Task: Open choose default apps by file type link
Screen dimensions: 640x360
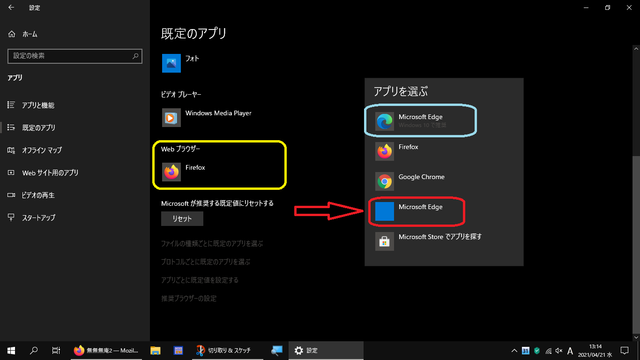Action: pos(212,244)
